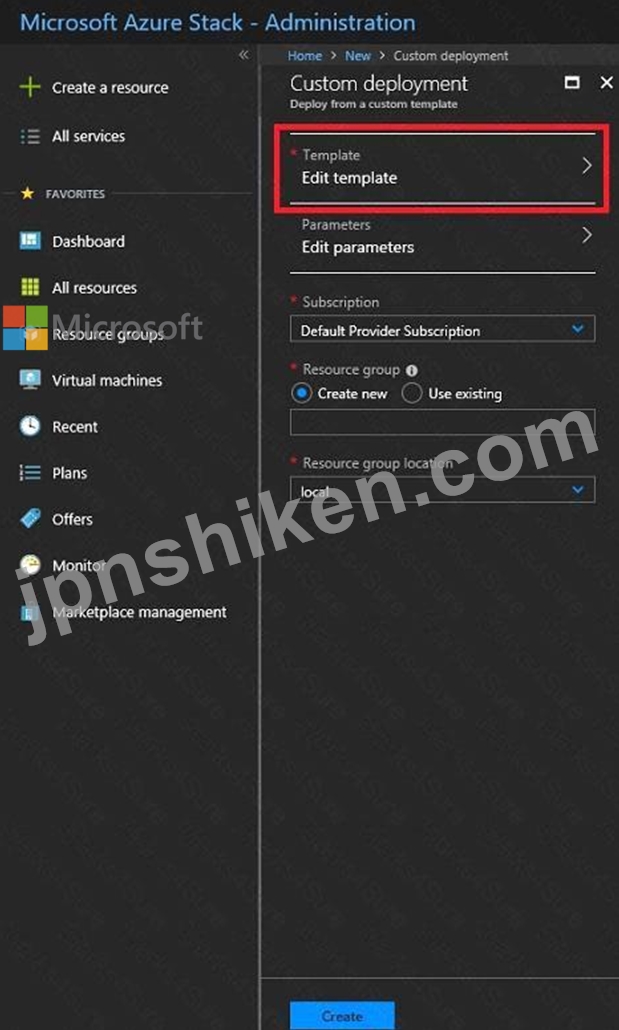Click the green plus Create a resource icon

coord(30,87)
